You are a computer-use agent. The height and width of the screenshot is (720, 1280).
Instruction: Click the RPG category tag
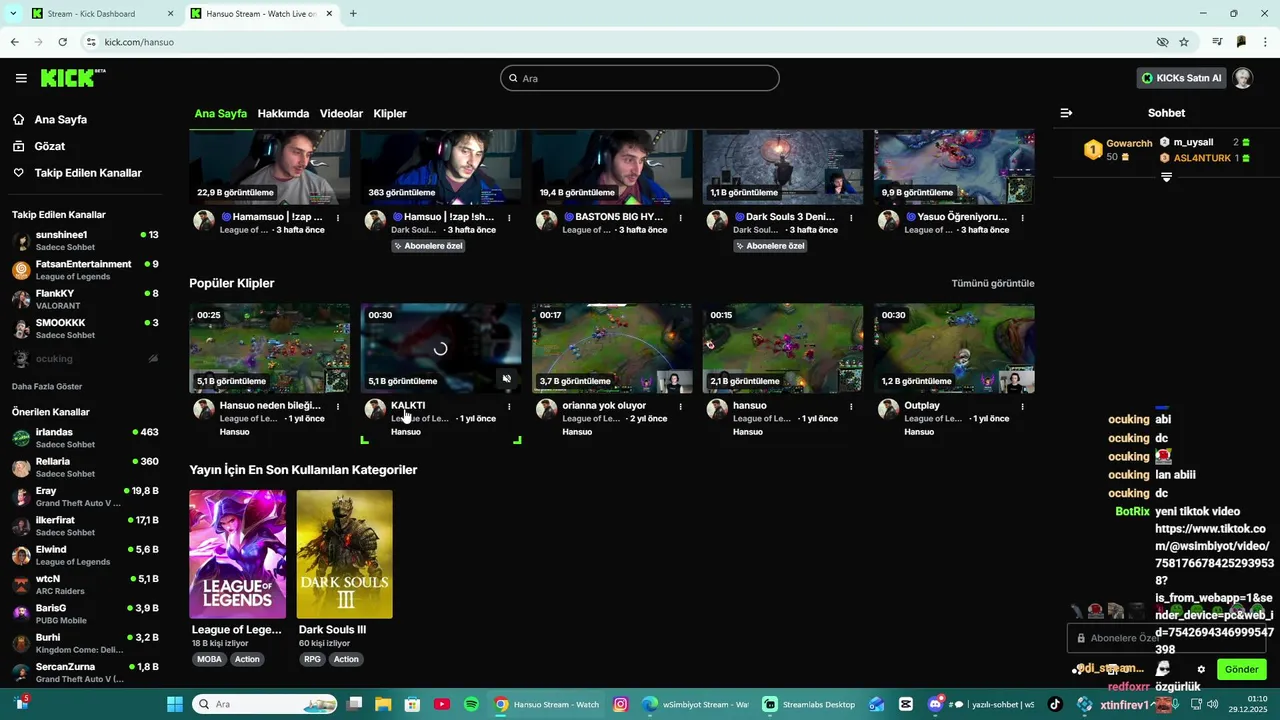(x=312, y=659)
